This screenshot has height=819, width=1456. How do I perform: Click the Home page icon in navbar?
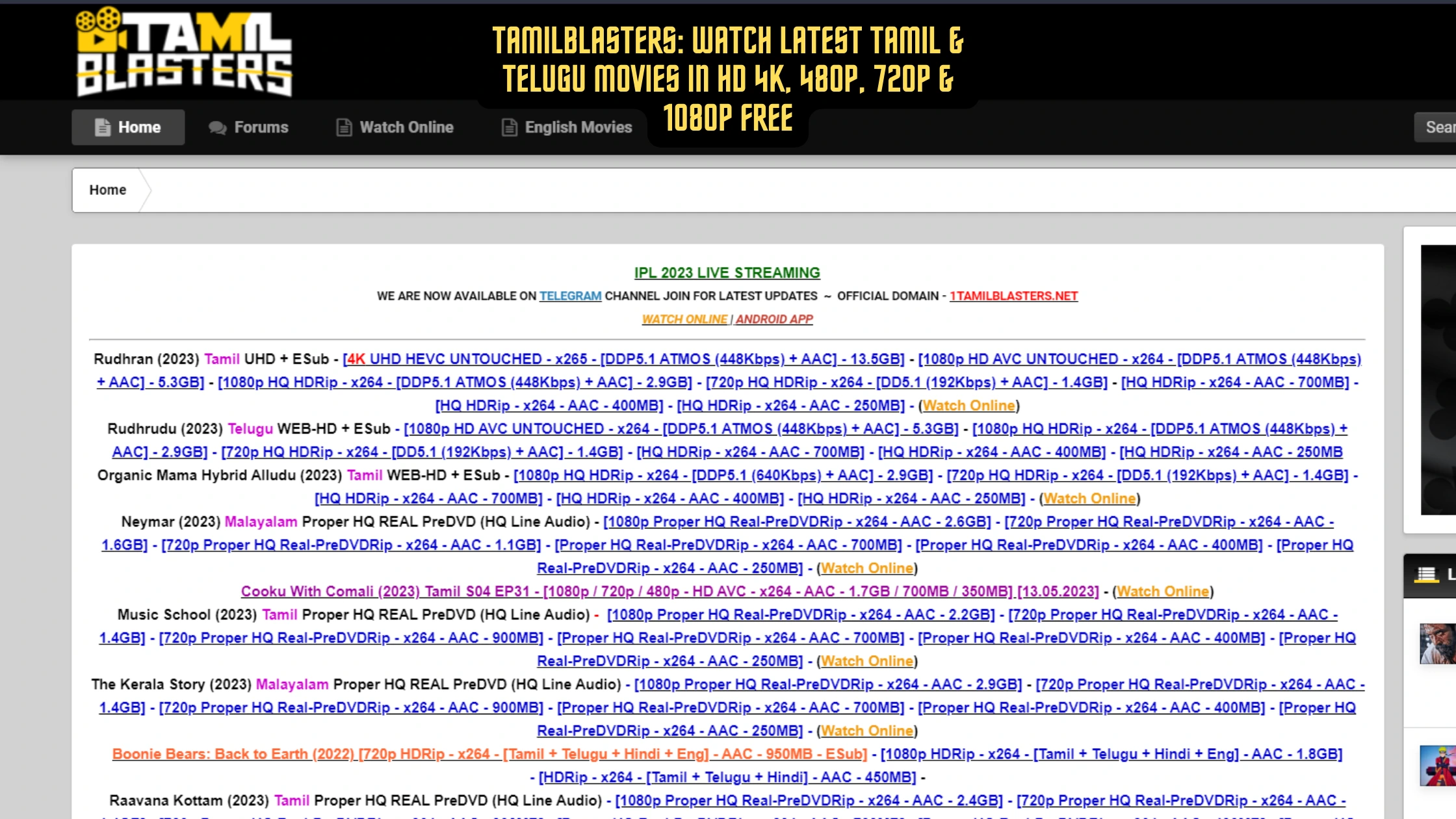coord(103,127)
